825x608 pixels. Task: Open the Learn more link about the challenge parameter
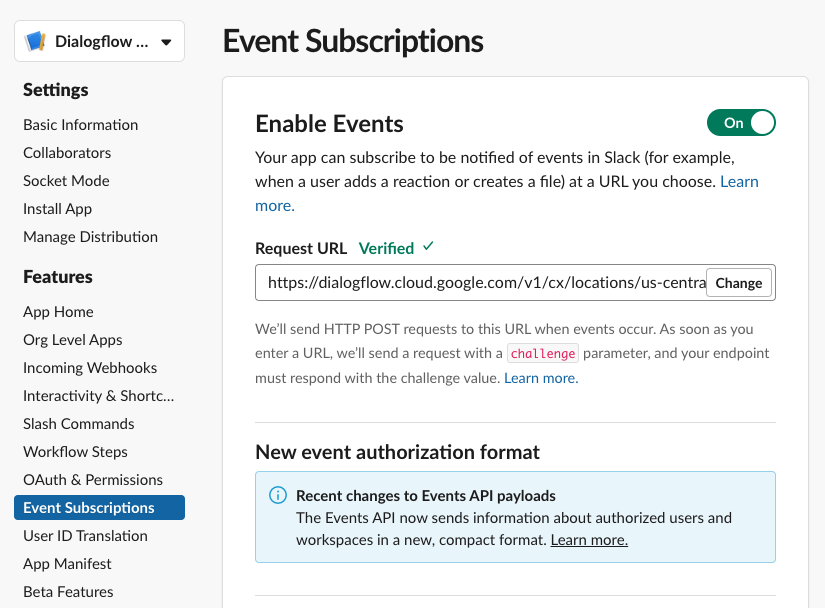point(541,378)
